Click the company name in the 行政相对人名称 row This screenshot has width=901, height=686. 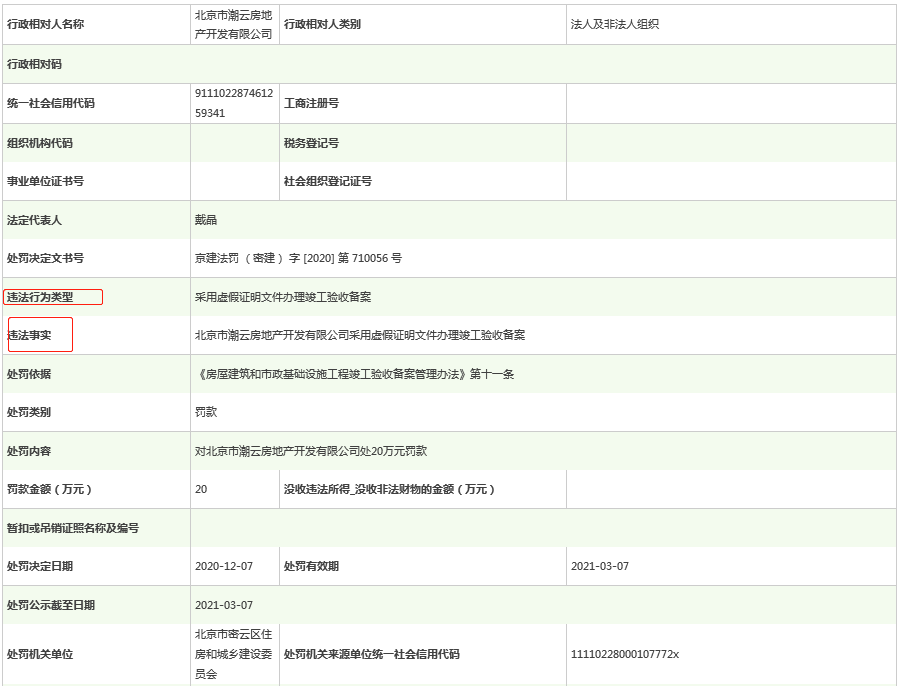(234, 24)
